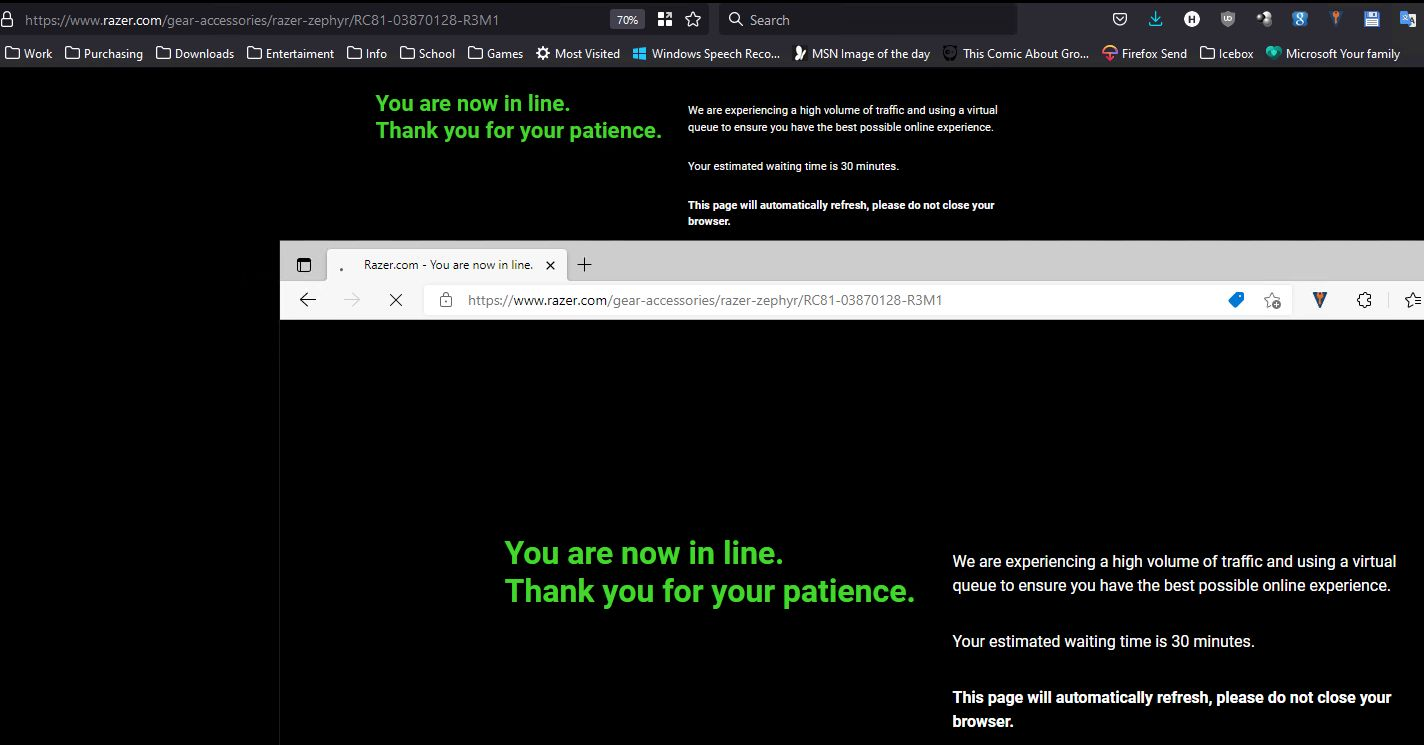Open the Downloads bookmarks folder
Image resolution: width=1424 pixels, height=745 pixels.
[195, 53]
